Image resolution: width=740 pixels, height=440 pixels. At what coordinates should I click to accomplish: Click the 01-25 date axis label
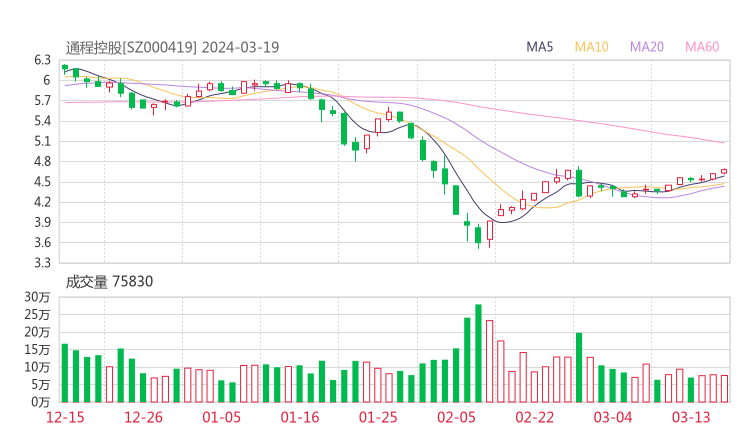[x=378, y=417]
